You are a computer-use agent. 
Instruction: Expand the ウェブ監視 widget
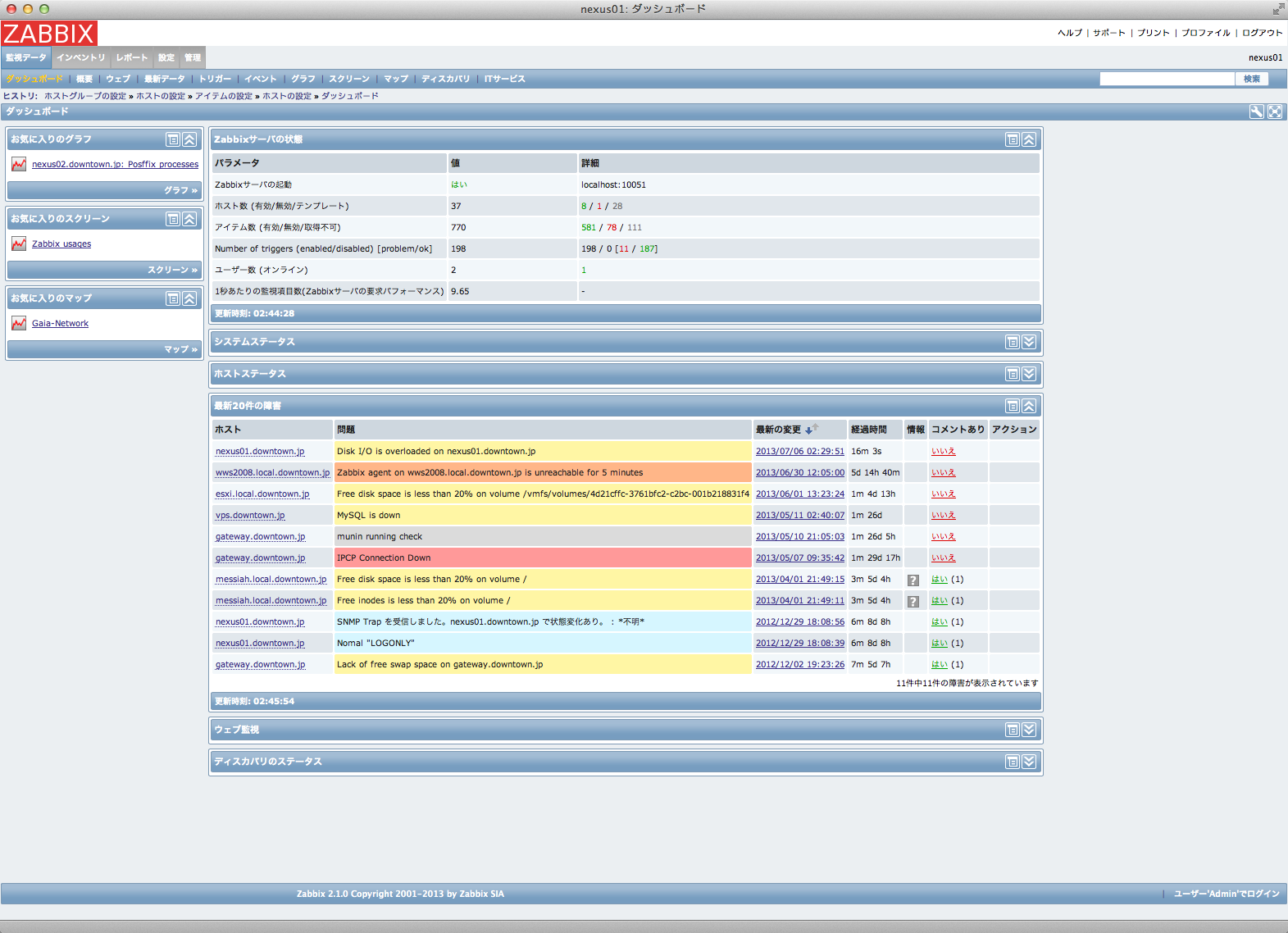[1029, 730]
